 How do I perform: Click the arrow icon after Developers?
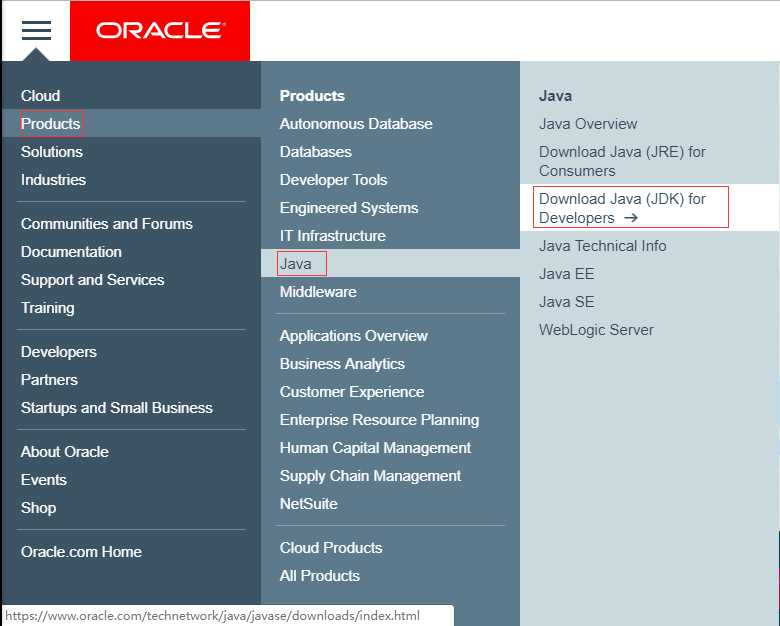(x=631, y=217)
